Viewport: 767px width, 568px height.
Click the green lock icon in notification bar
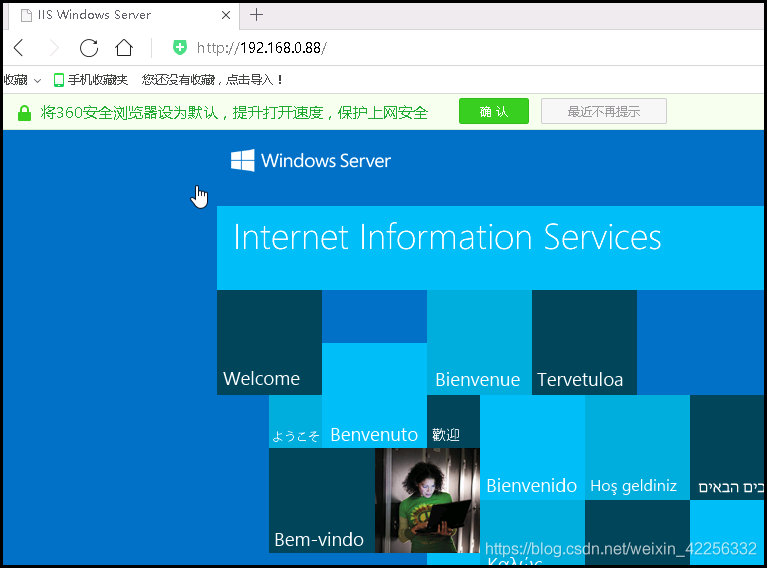pos(25,113)
